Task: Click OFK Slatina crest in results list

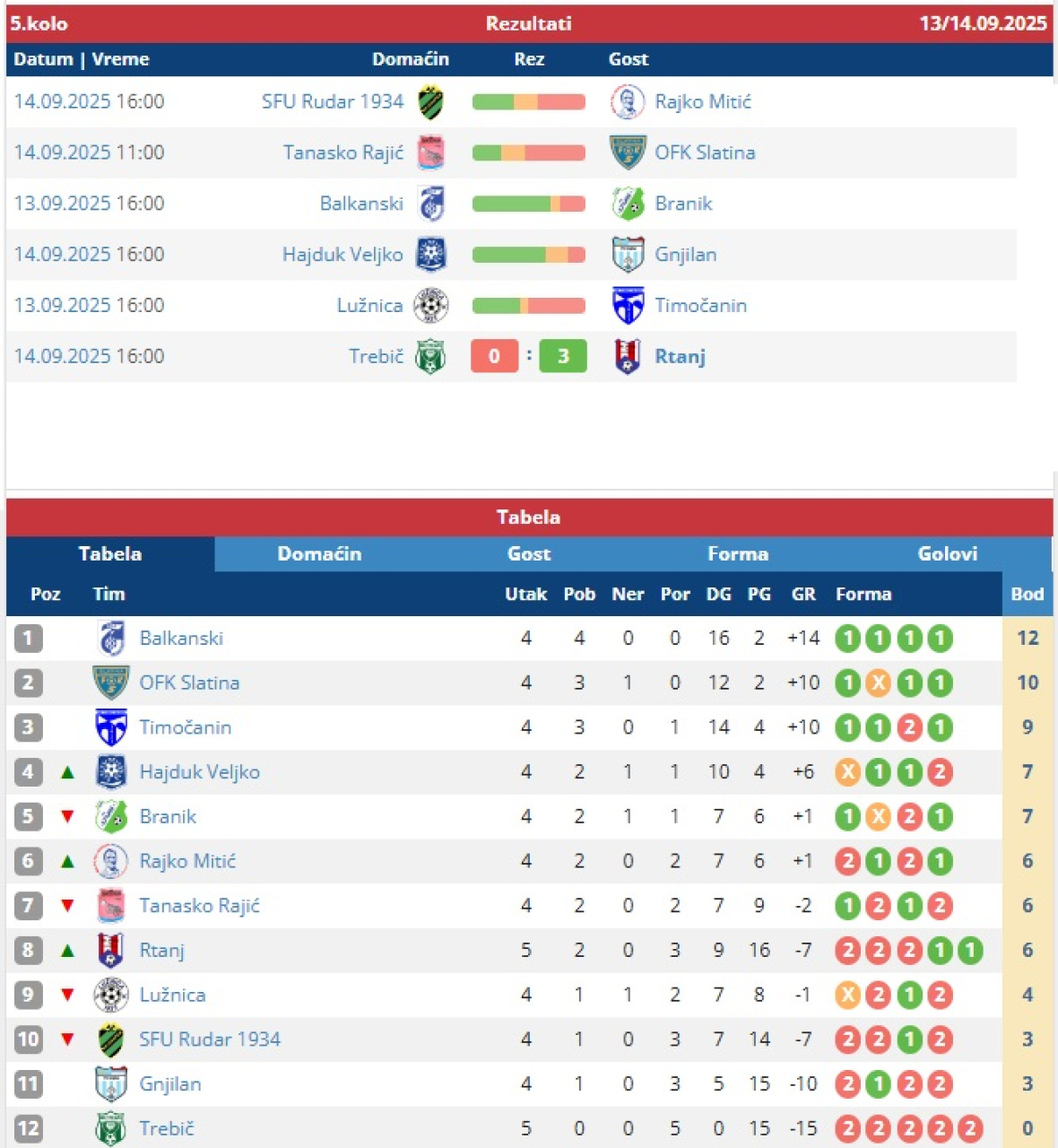Action: point(627,152)
